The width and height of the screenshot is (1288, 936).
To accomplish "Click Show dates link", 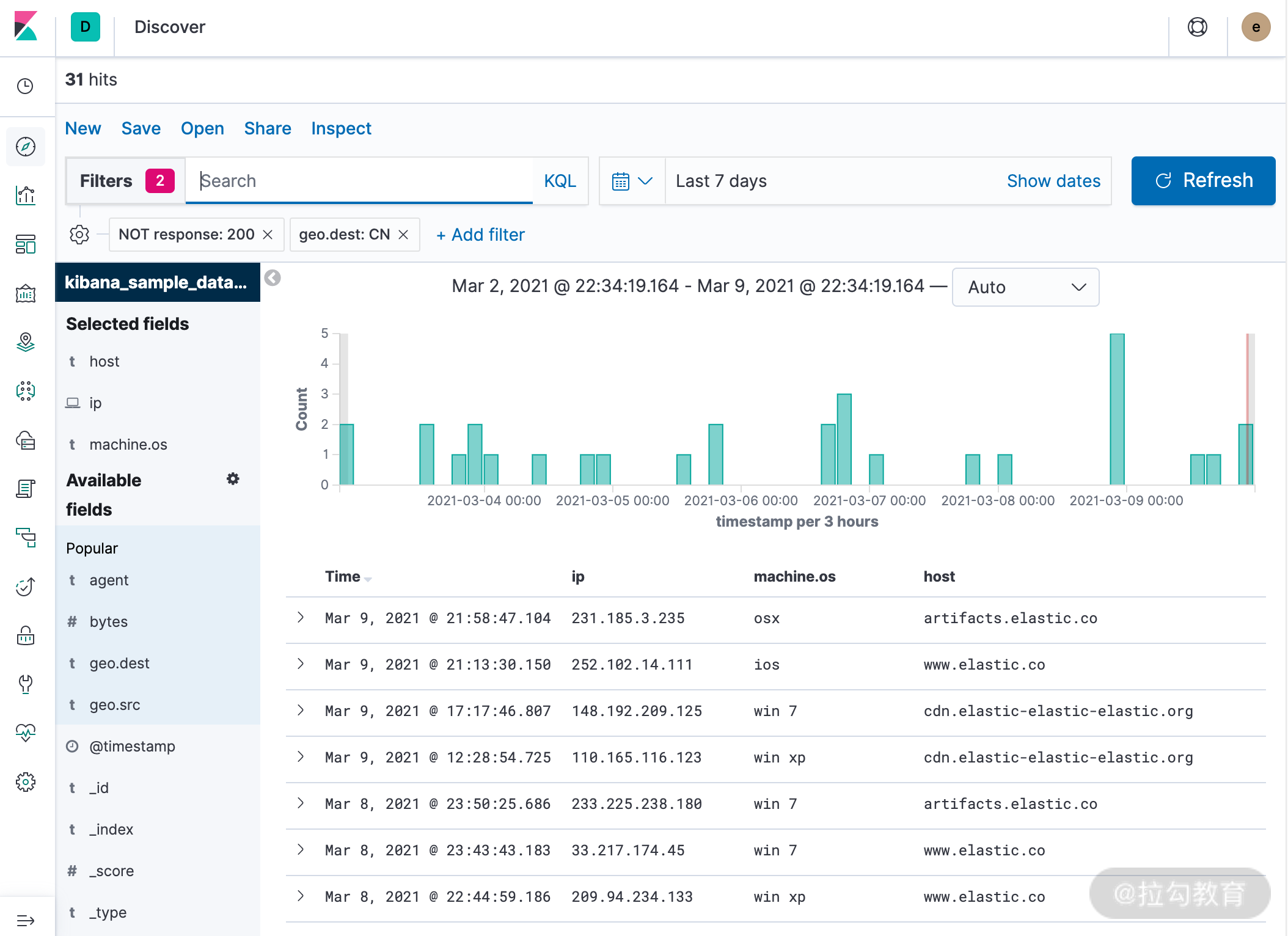I will tap(1053, 181).
